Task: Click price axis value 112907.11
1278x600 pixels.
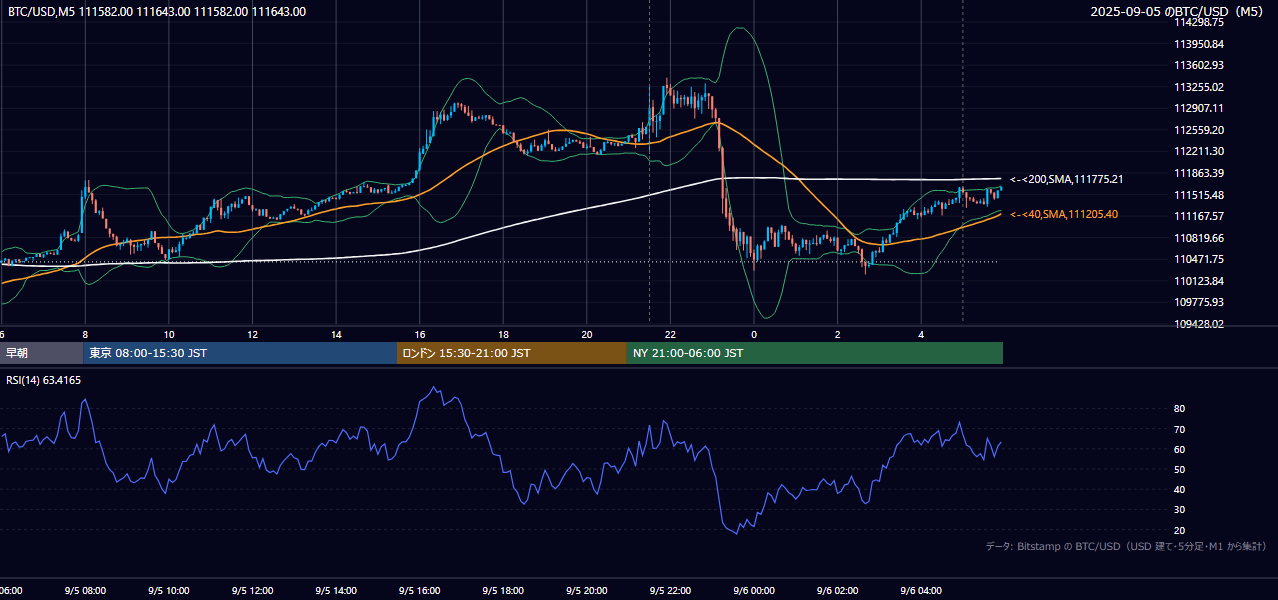Action: 1199,108
